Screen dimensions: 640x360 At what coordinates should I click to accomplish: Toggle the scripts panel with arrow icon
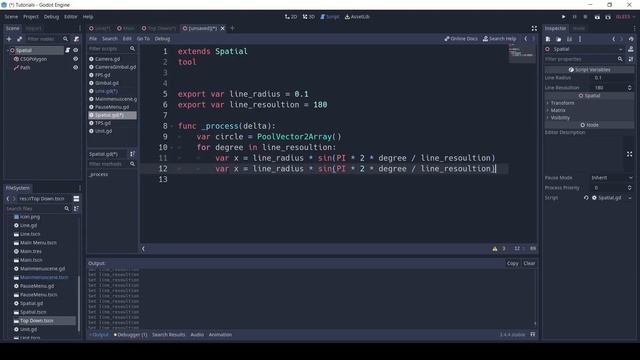coord(143,249)
